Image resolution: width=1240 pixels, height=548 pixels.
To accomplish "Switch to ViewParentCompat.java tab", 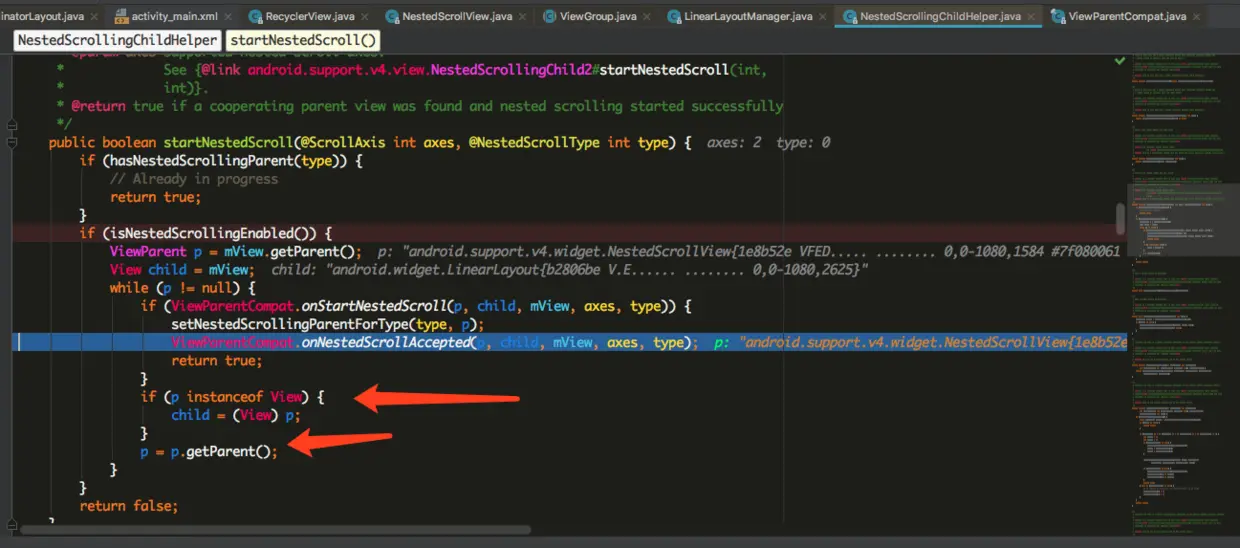I will 1125,16.
